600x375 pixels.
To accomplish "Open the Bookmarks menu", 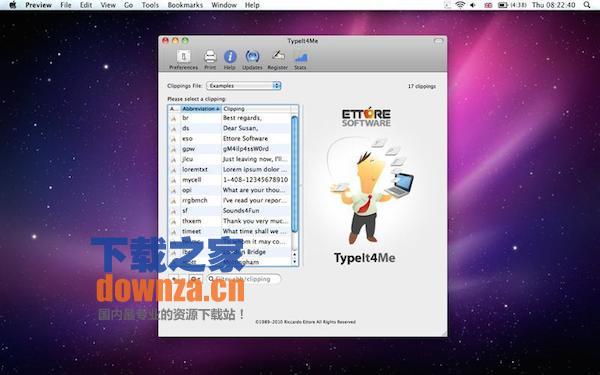I will pos(185,5).
